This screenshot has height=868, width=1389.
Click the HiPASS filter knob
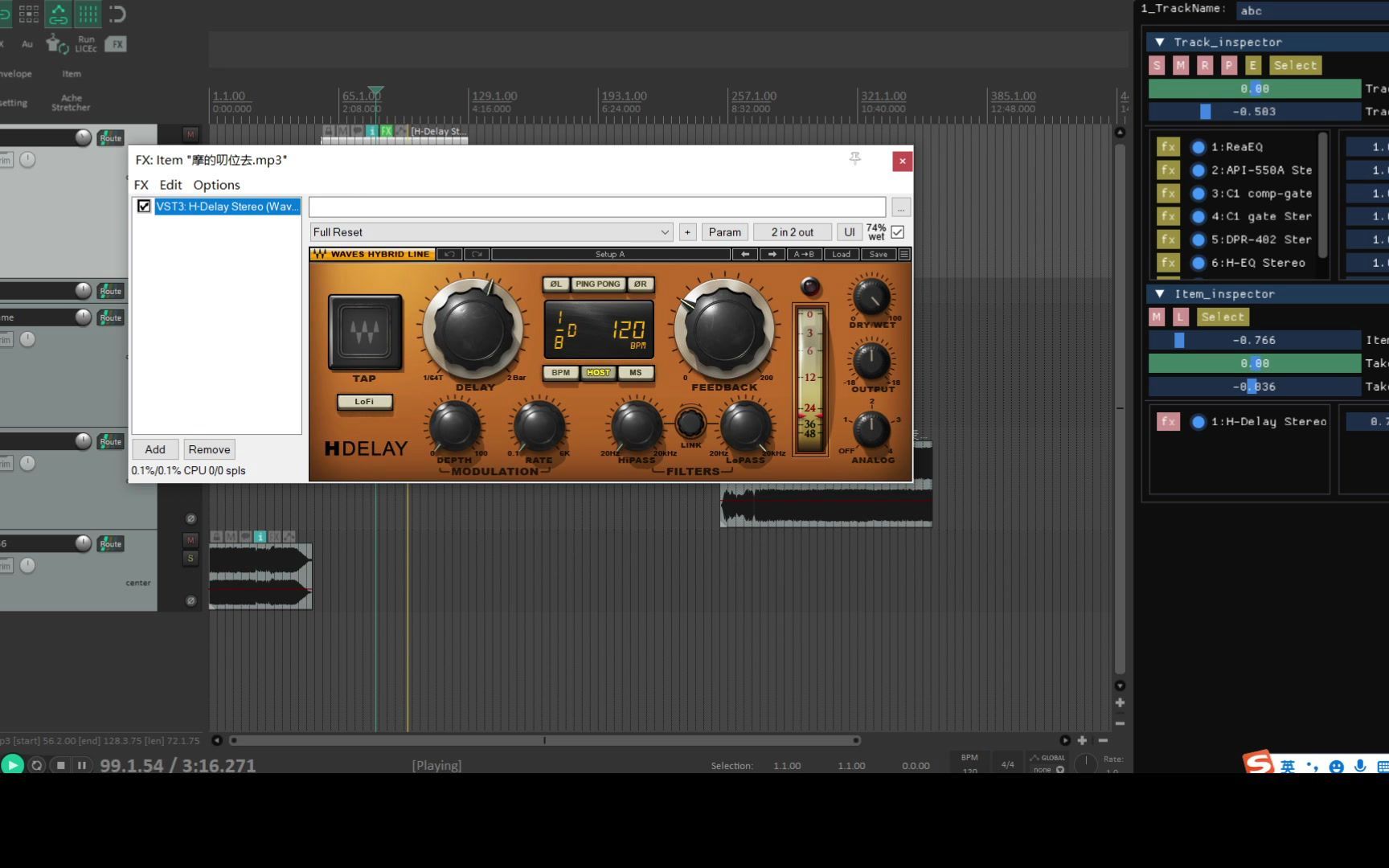[636, 427]
